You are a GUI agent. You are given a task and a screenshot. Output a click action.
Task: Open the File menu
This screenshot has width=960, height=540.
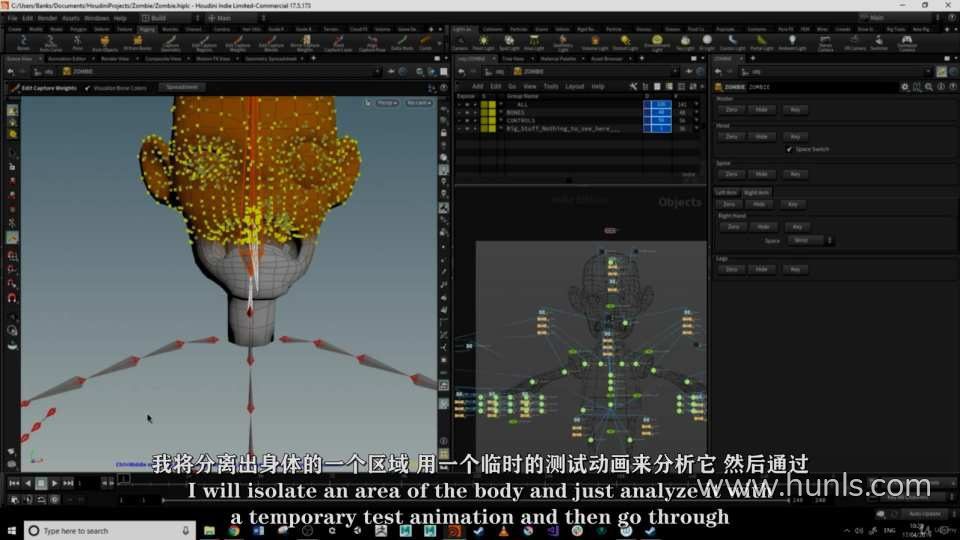[x=12, y=18]
